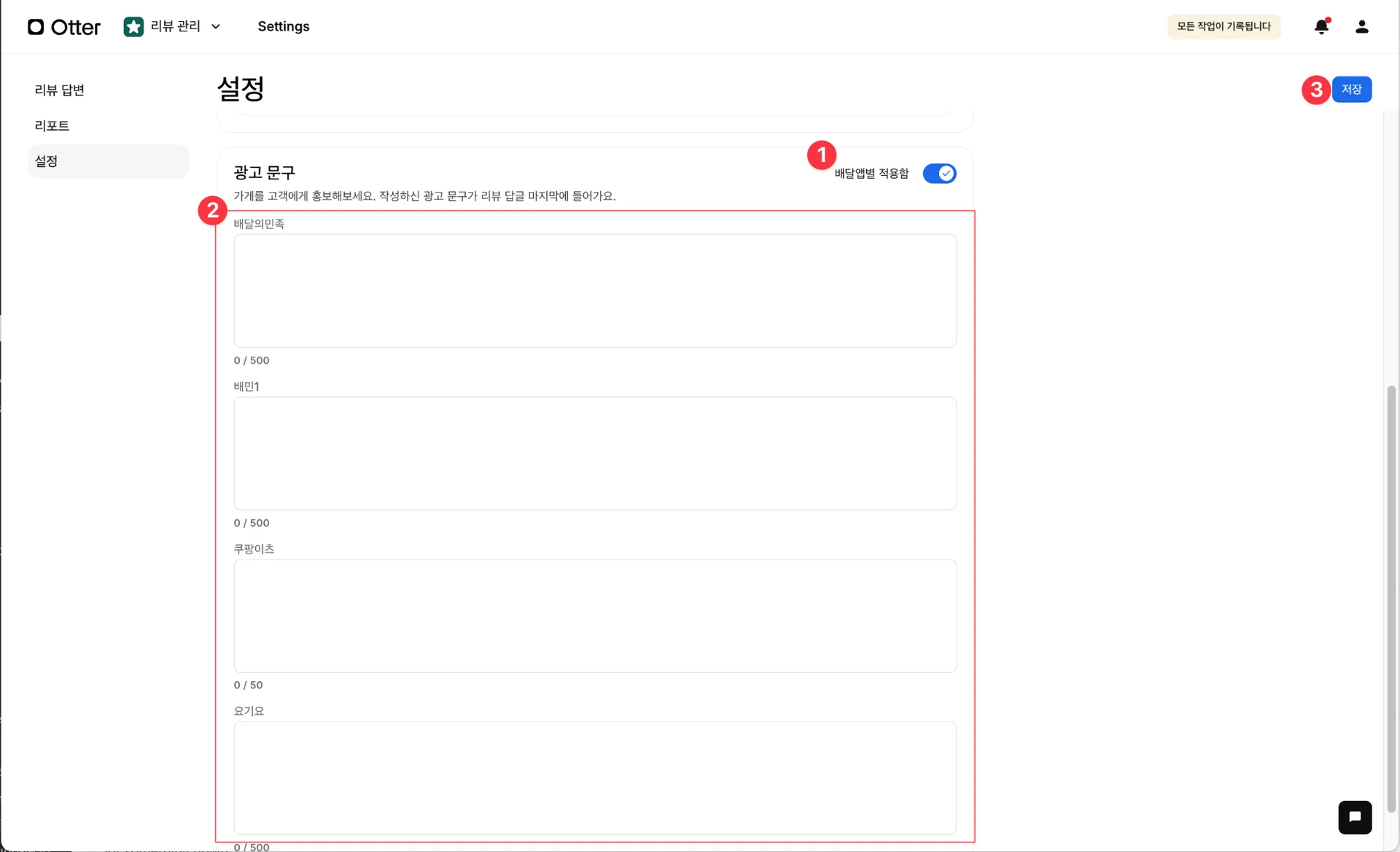Open the Settings top menu item

click(284, 27)
